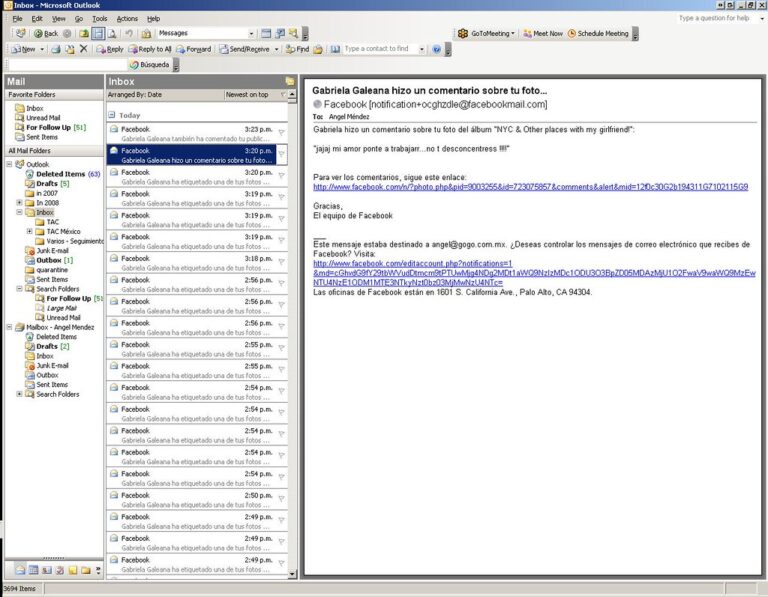
Task: Toggle the flag on 2:50 p.m. Facebook message
Action: click(282, 499)
